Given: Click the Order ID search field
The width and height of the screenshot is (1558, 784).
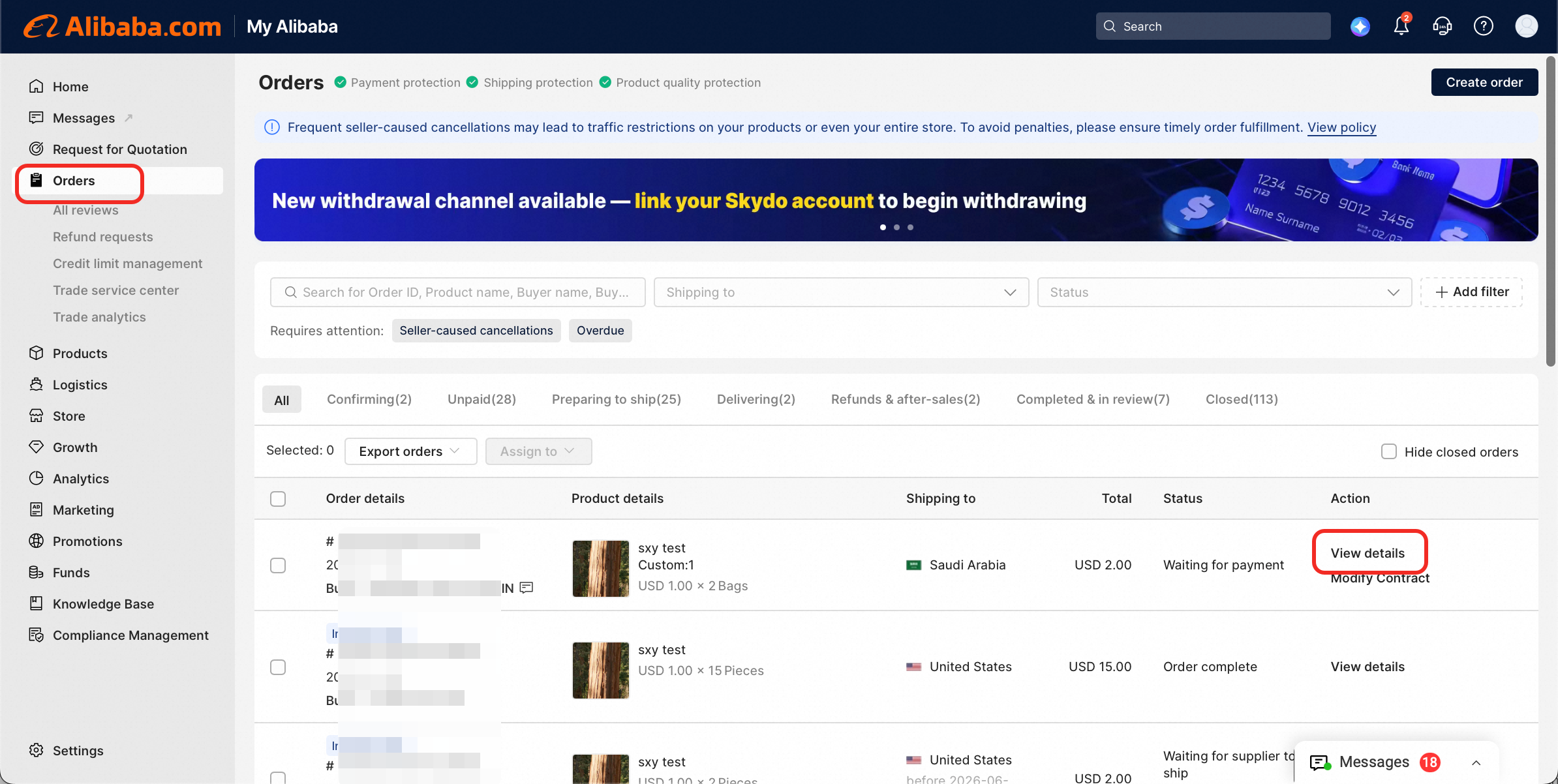Looking at the screenshot, I should pyautogui.click(x=458, y=292).
